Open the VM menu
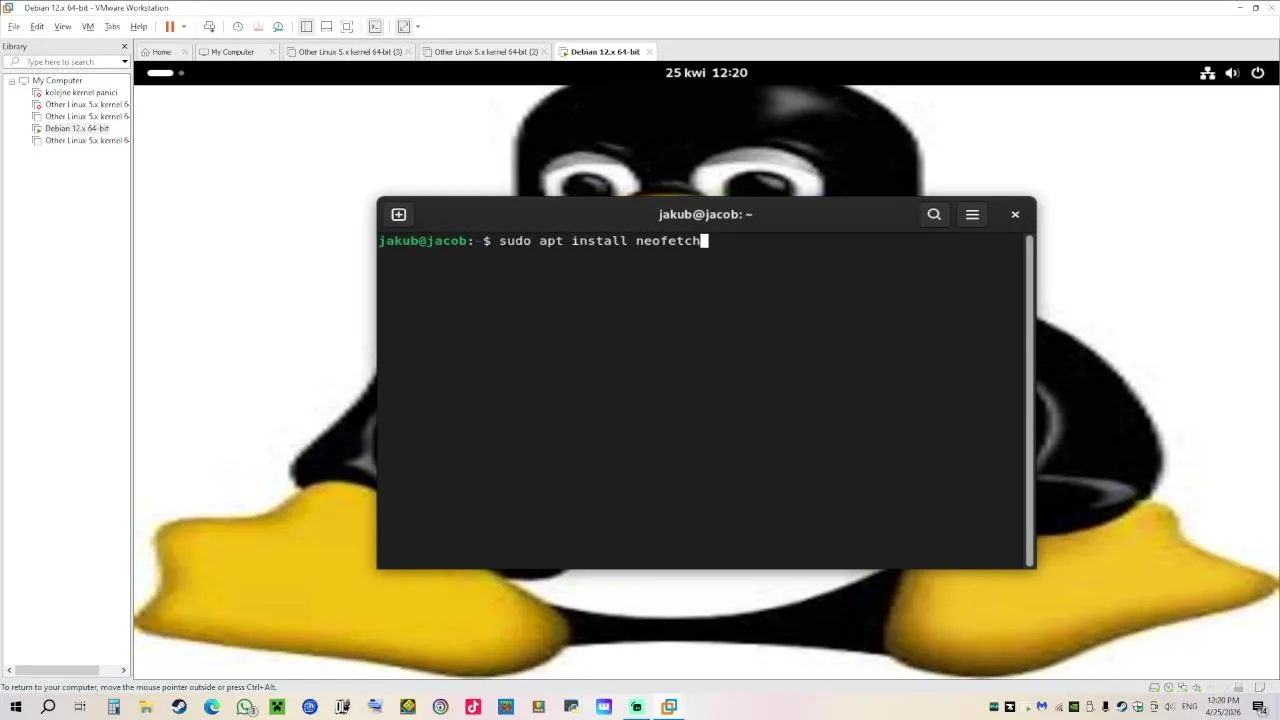 pyautogui.click(x=88, y=27)
